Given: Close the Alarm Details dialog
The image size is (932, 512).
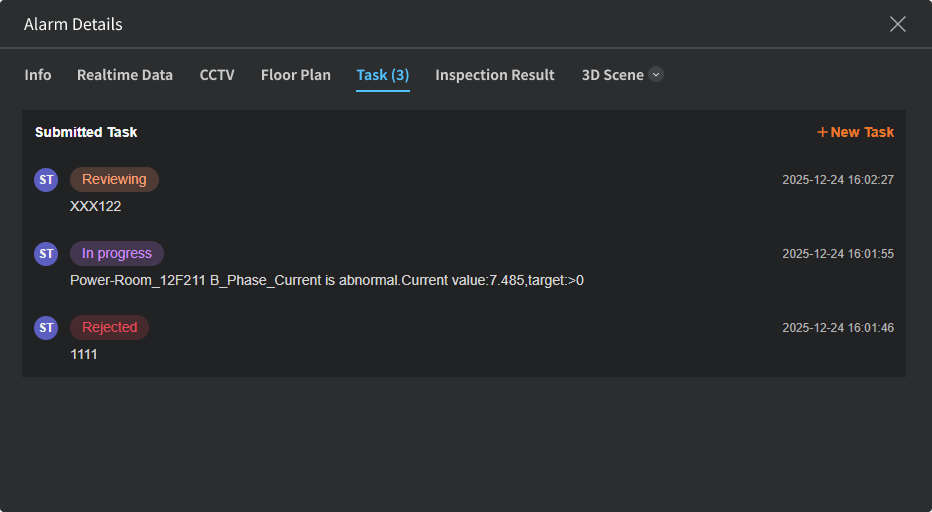Looking at the screenshot, I should (898, 24).
